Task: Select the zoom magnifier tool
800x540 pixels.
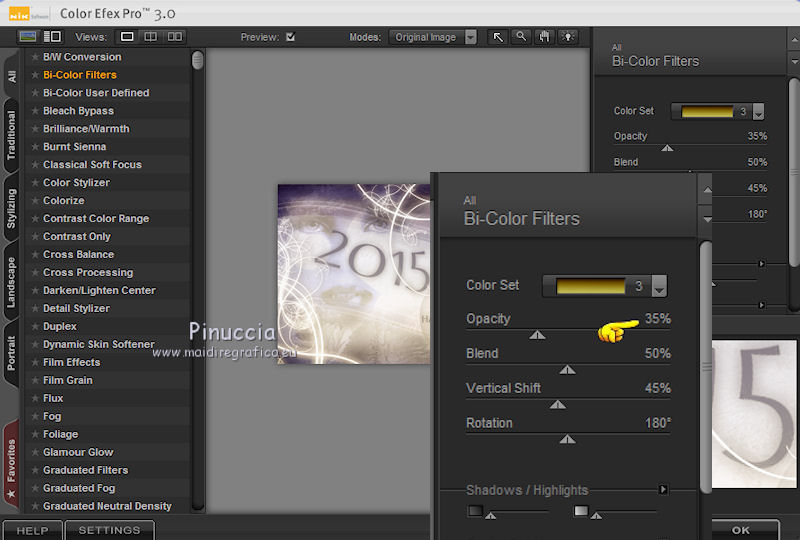Action: 521,37
